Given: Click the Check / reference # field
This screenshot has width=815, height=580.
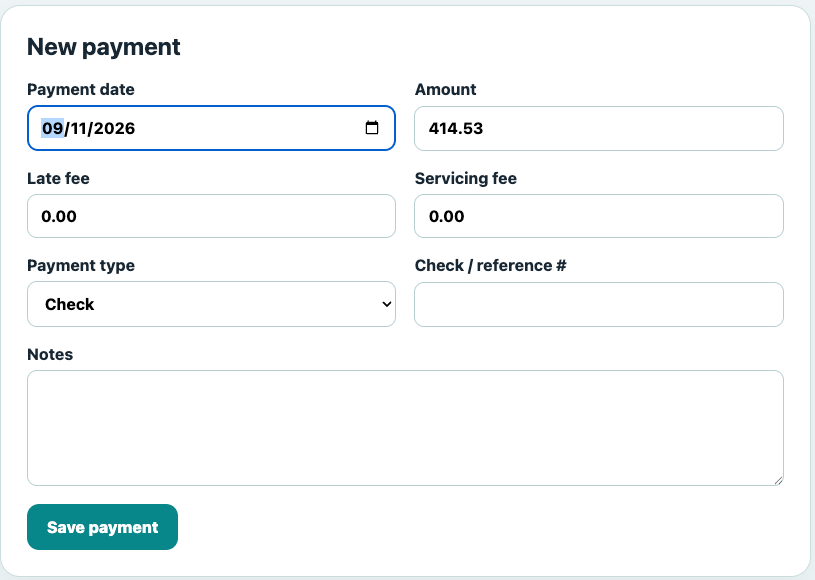Looking at the screenshot, I should click(599, 305).
